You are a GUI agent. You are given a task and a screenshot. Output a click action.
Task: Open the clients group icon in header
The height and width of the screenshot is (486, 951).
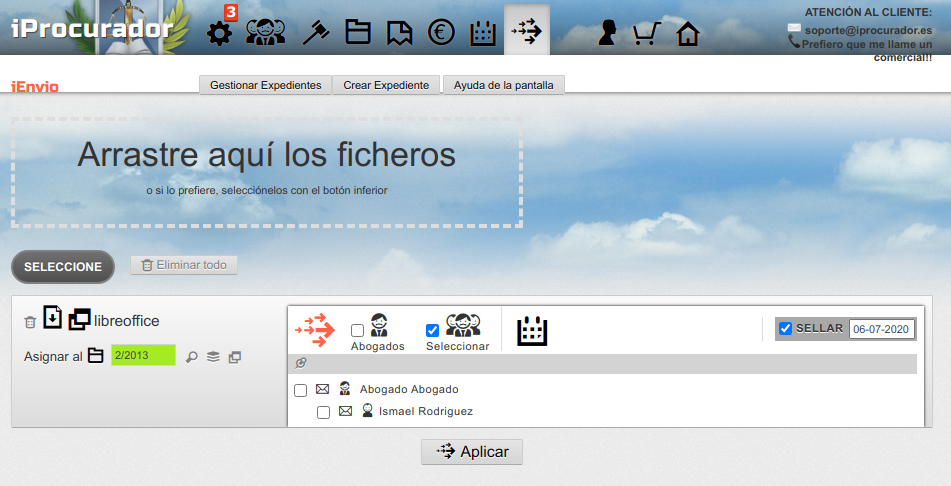tap(265, 33)
